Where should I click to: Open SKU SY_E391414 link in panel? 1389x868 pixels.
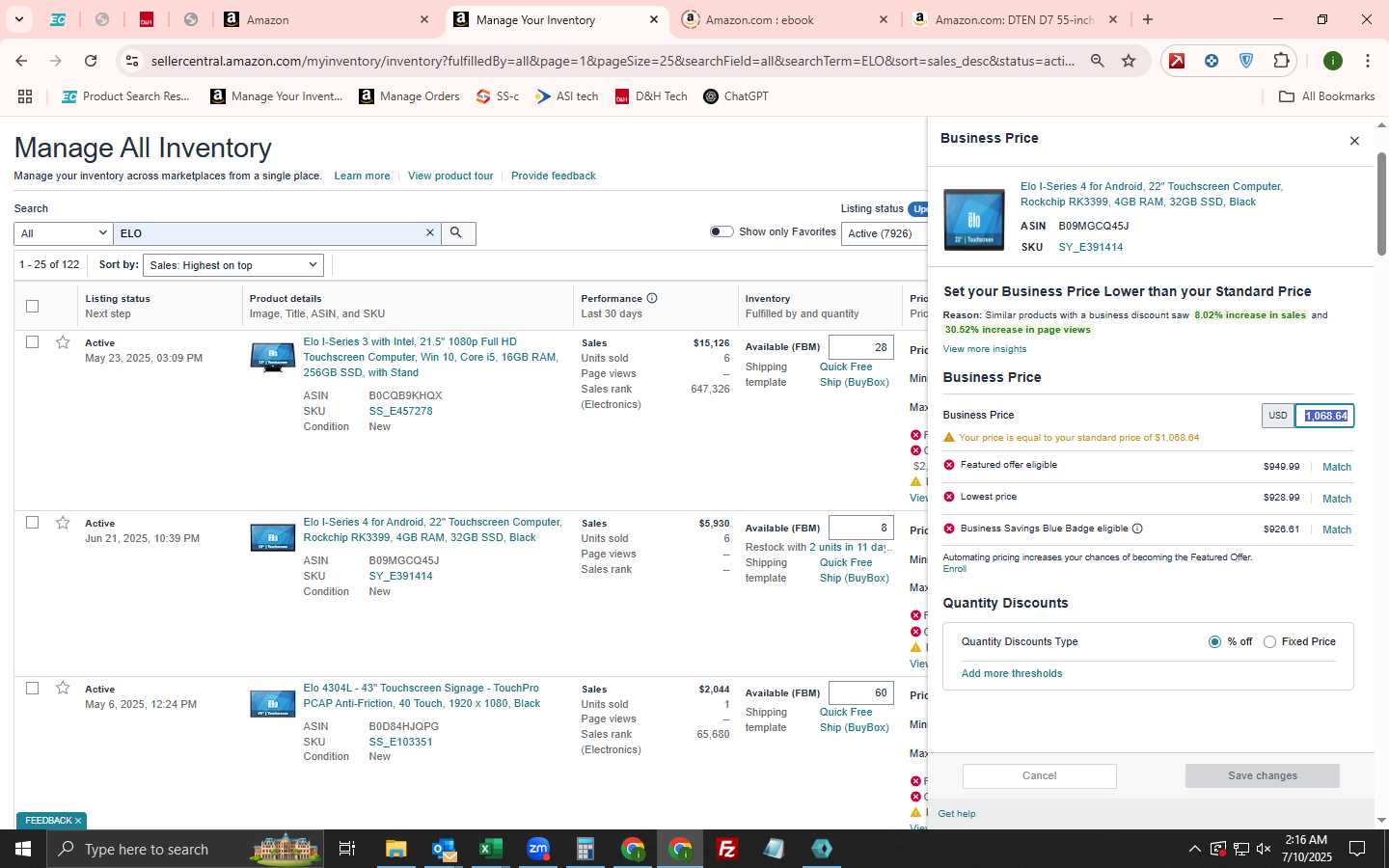(1090, 247)
